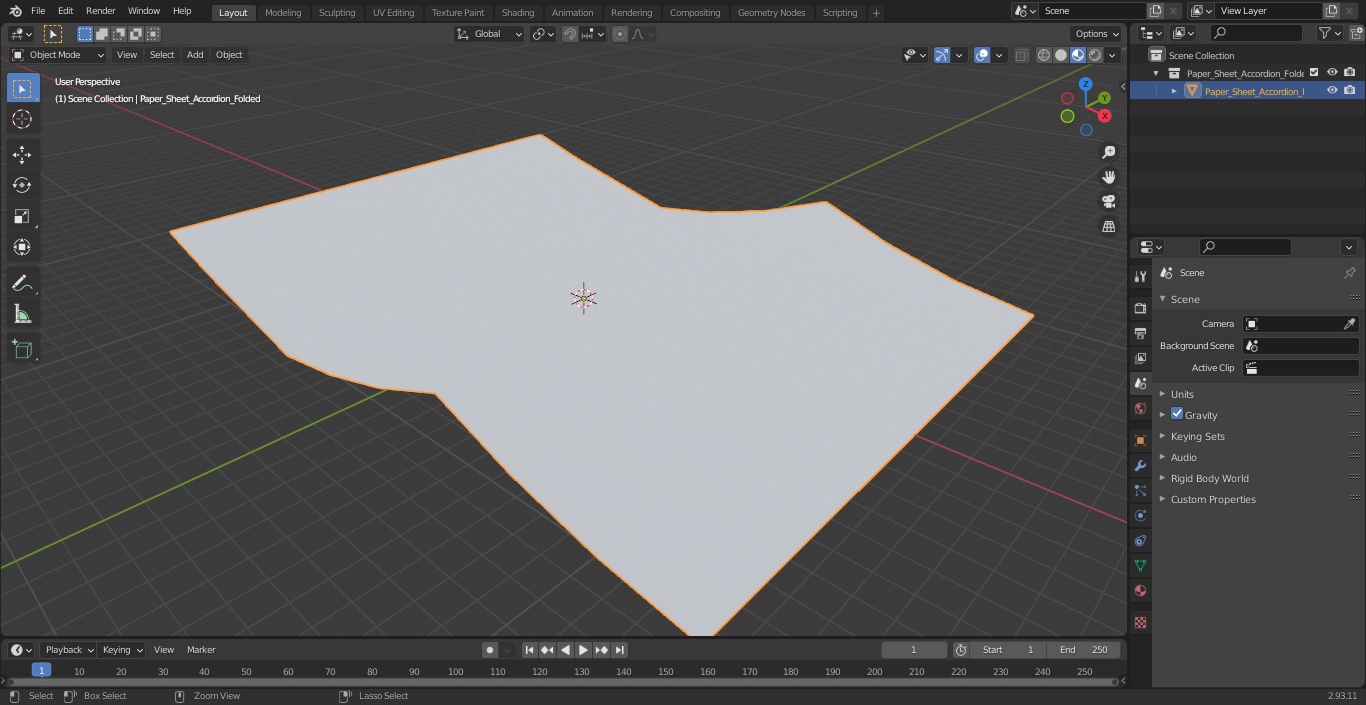Image resolution: width=1366 pixels, height=705 pixels.
Task: Select the Cursor tool in the toolbar
Action: pyautogui.click(x=22, y=119)
